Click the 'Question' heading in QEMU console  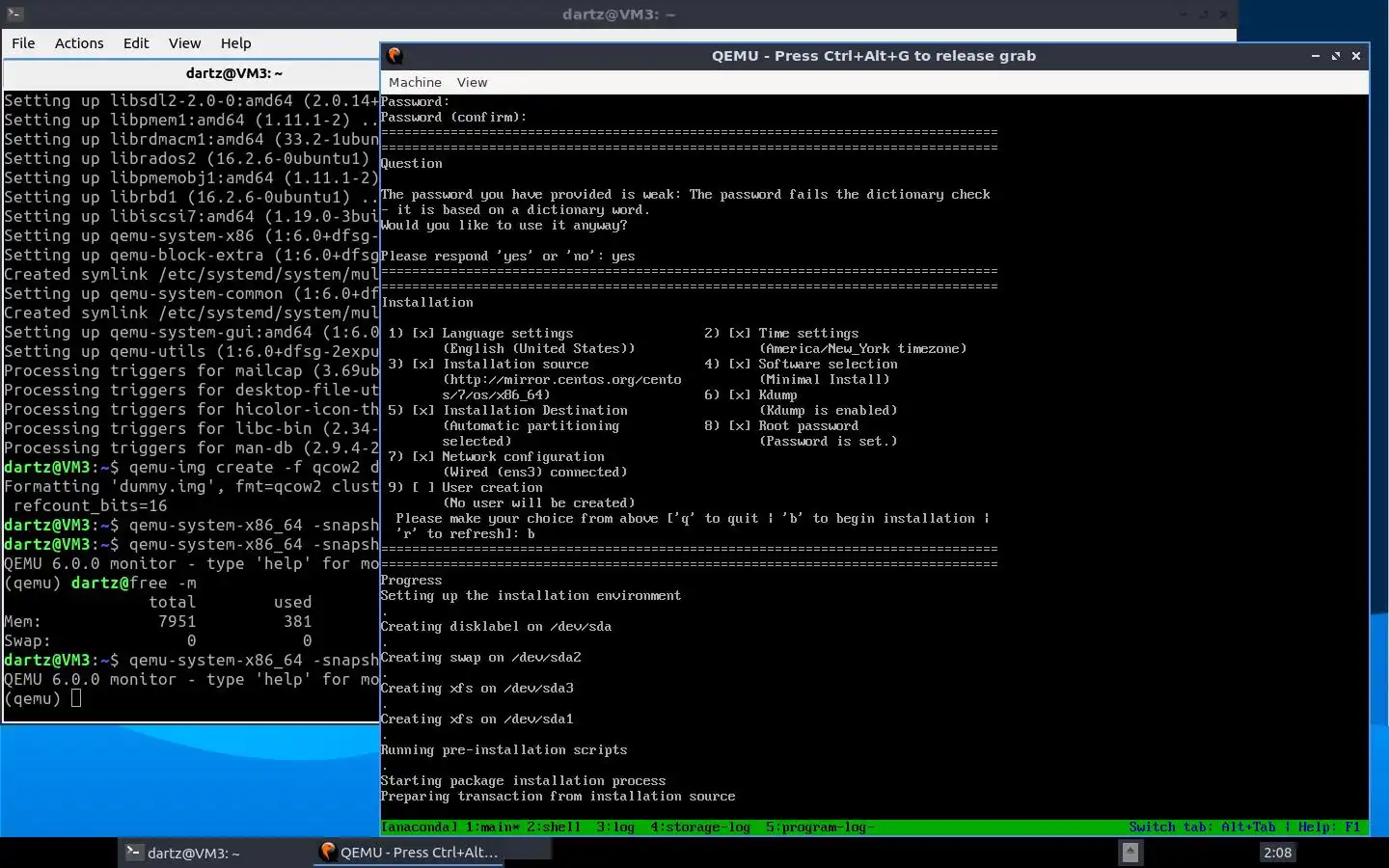point(411,164)
